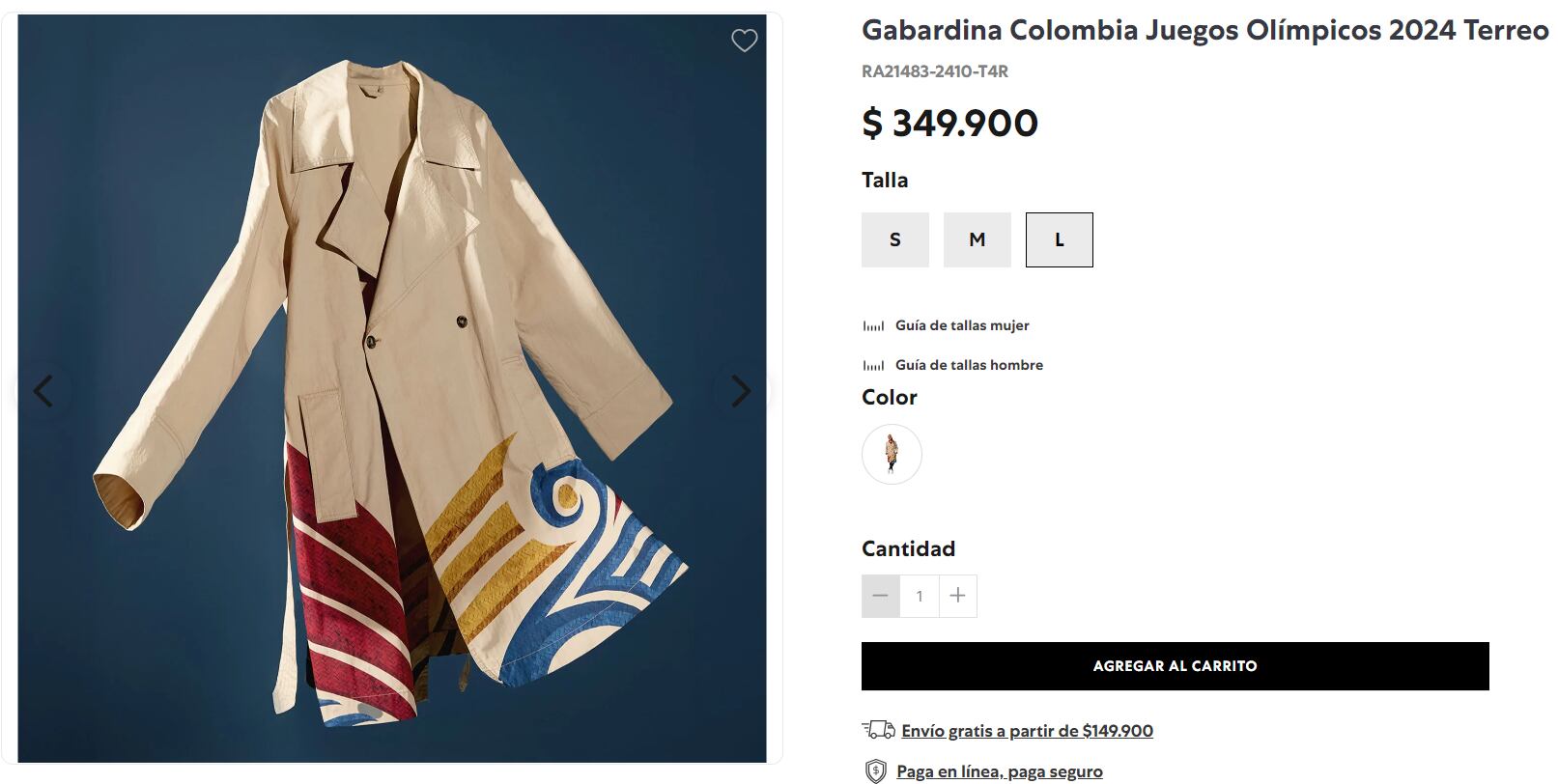Click the secure payment shield icon
This screenshot has height=784, width=1558.
click(x=875, y=770)
